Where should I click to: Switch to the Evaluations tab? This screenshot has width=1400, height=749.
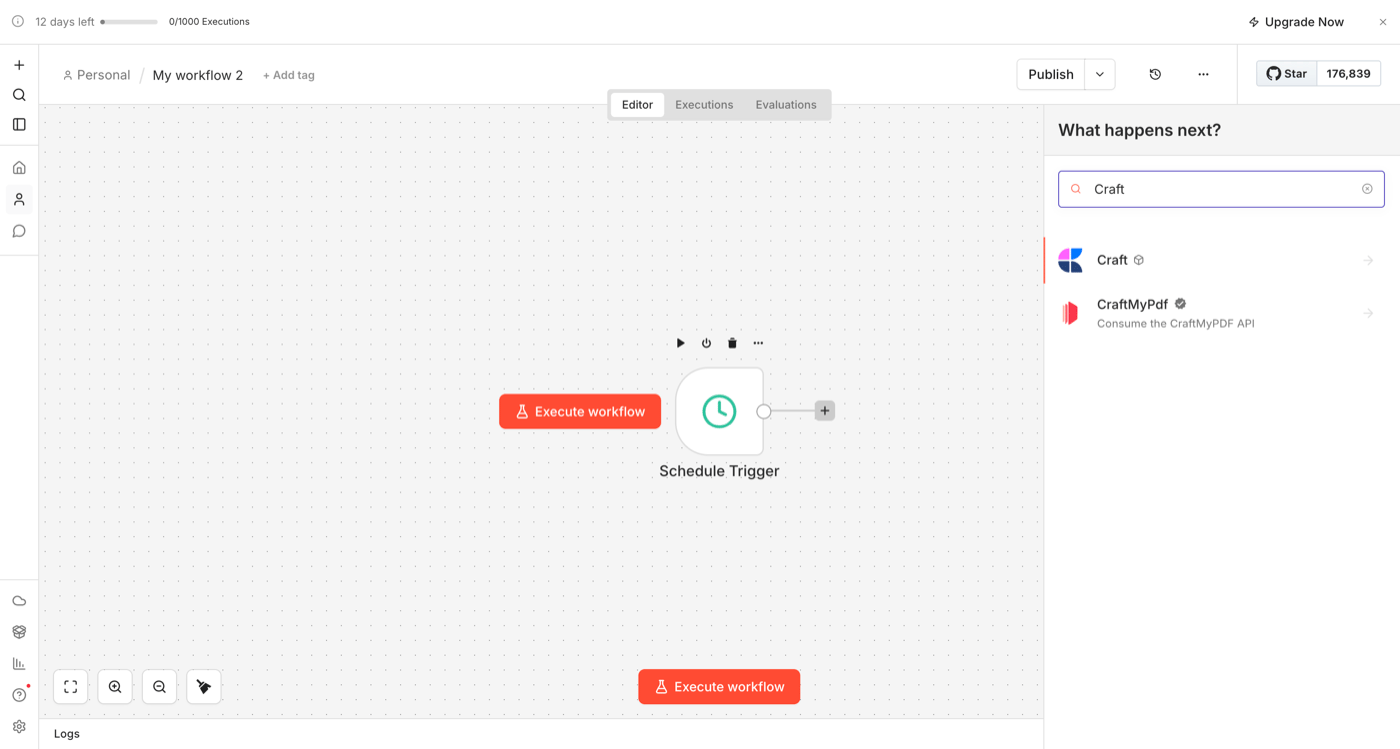[786, 105]
